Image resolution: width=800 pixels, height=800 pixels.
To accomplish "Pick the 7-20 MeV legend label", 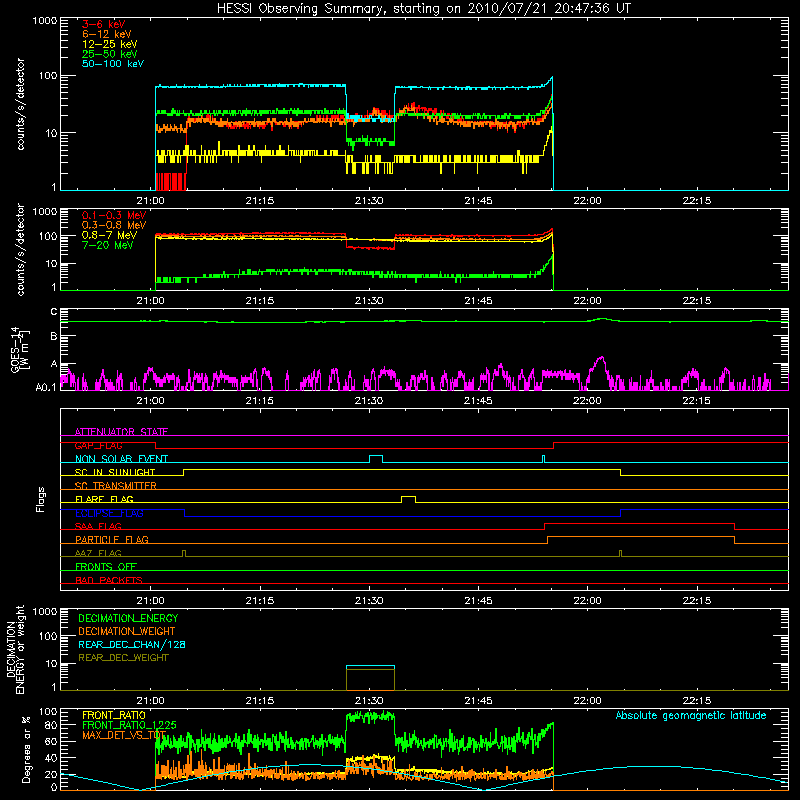I will pos(108,245).
